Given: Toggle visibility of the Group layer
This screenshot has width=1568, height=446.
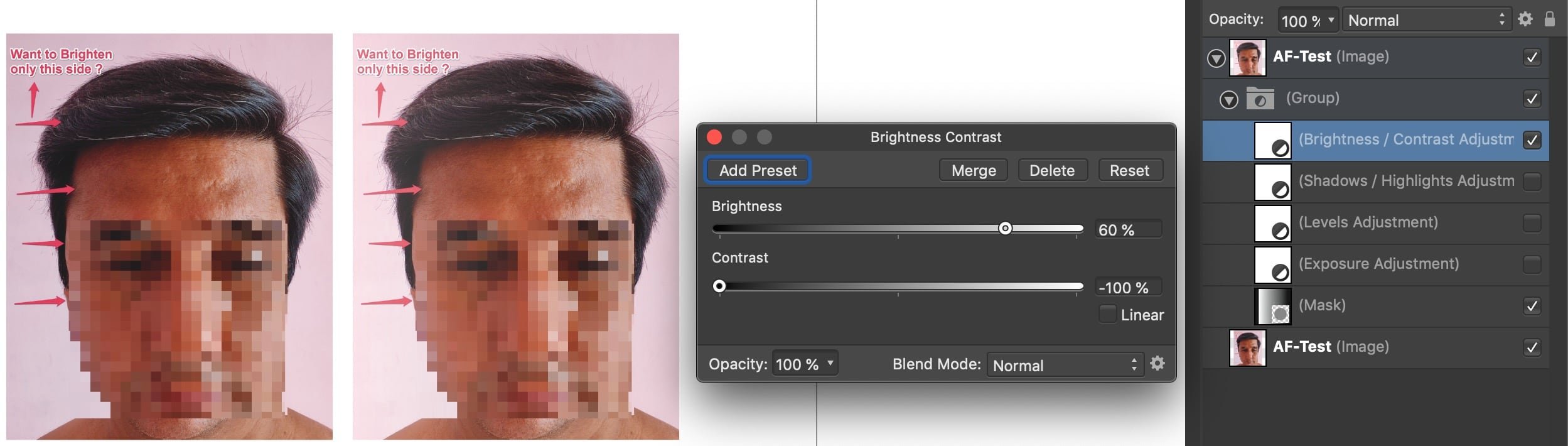Looking at the screenshot, I should click(1532, 99).
